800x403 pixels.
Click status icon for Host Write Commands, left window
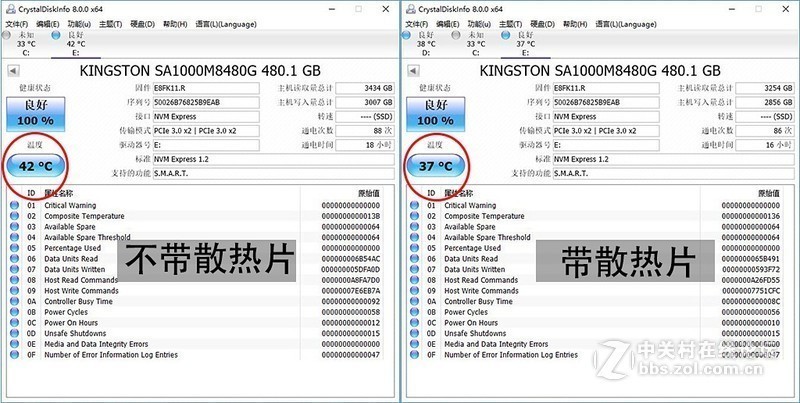click(x=14, y=291)
